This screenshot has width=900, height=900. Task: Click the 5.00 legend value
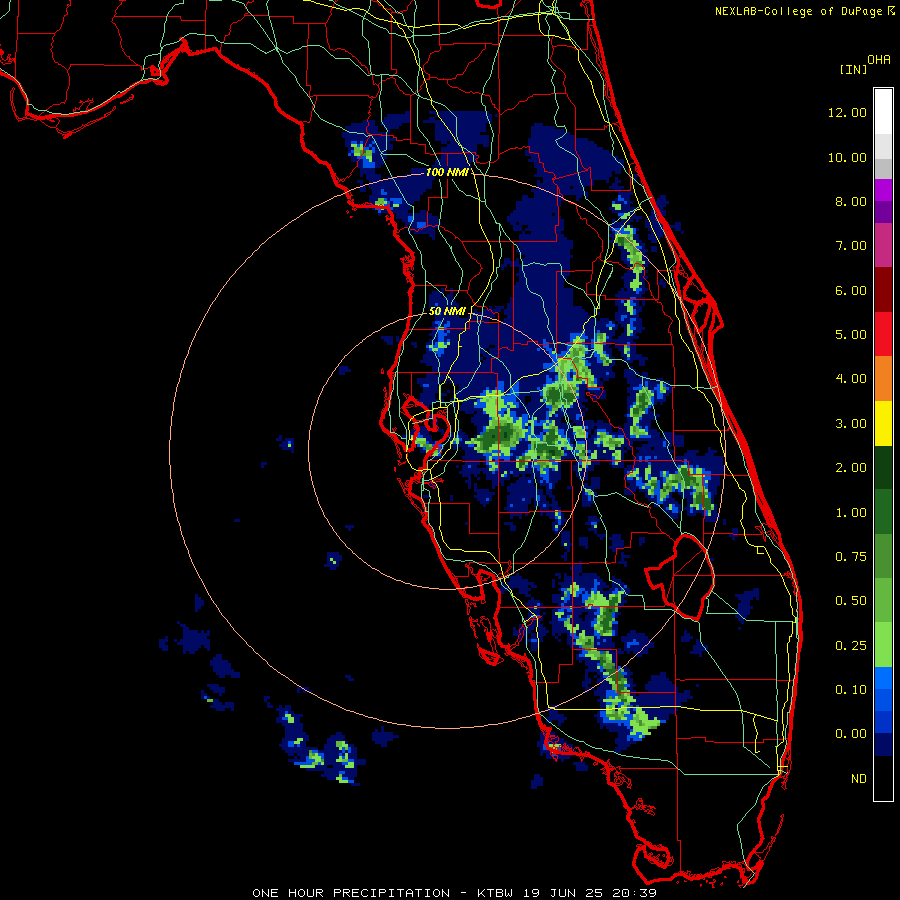coord(851,335)
